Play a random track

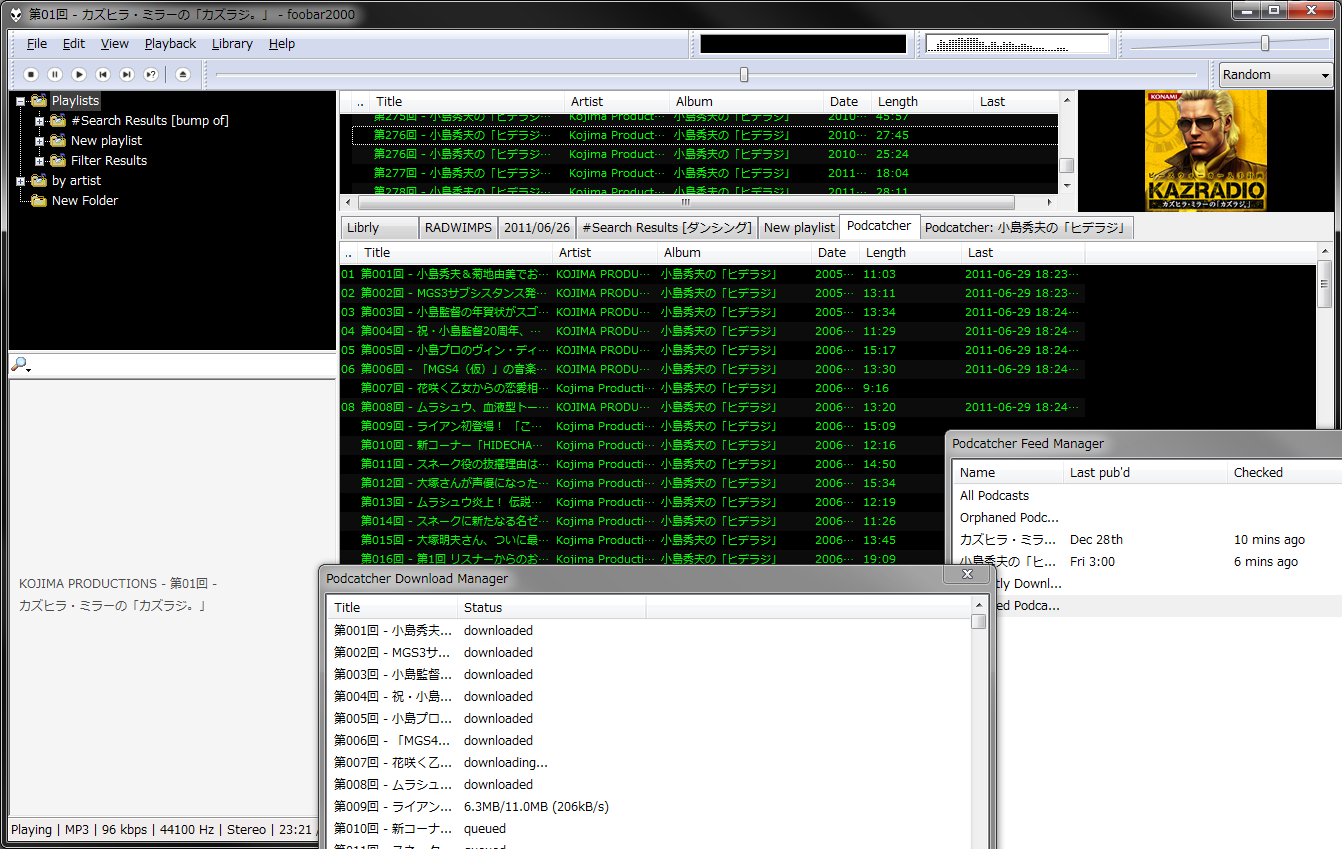click(x=151, y=74)
